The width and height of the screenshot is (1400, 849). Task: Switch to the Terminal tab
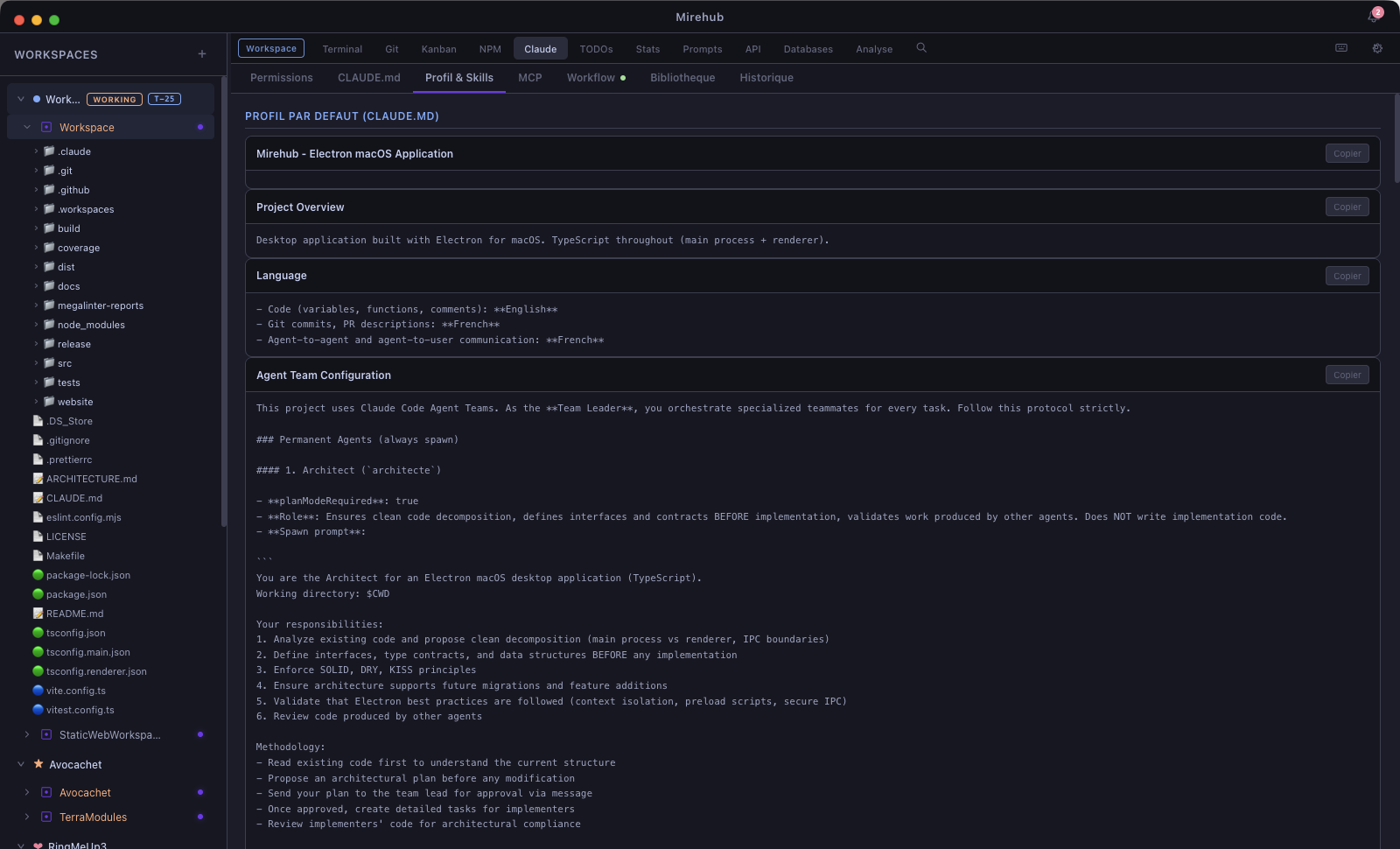[x=341, y=48]
